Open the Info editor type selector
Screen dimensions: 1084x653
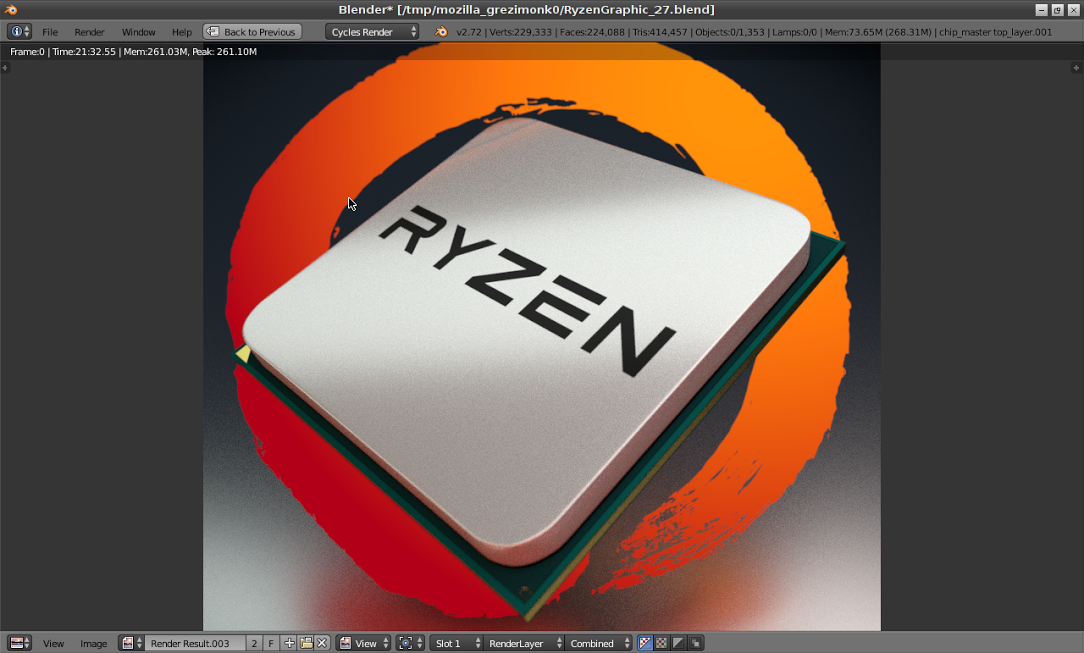click(x=19, y=32)
